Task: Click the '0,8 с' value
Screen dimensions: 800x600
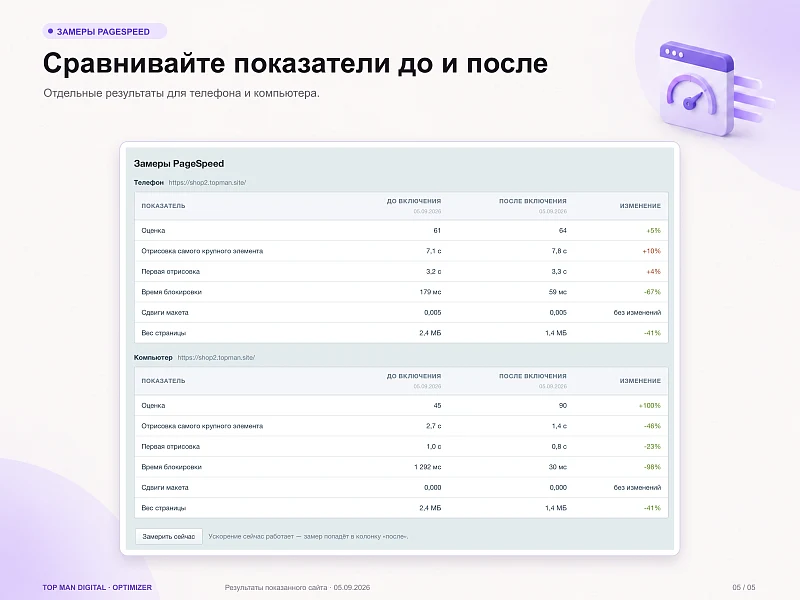Action: (x=559, y=446)
